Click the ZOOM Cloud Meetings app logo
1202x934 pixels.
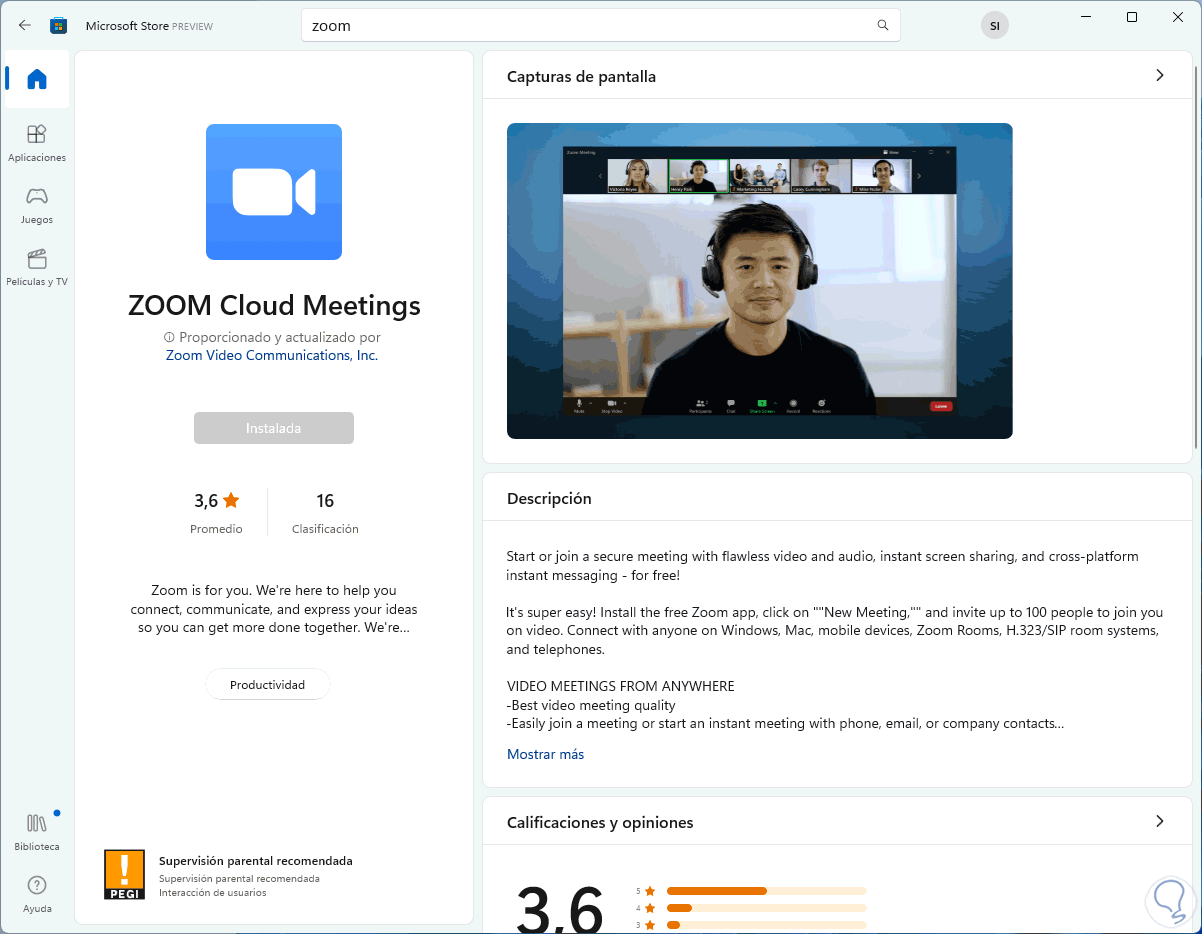pos(274,192)
